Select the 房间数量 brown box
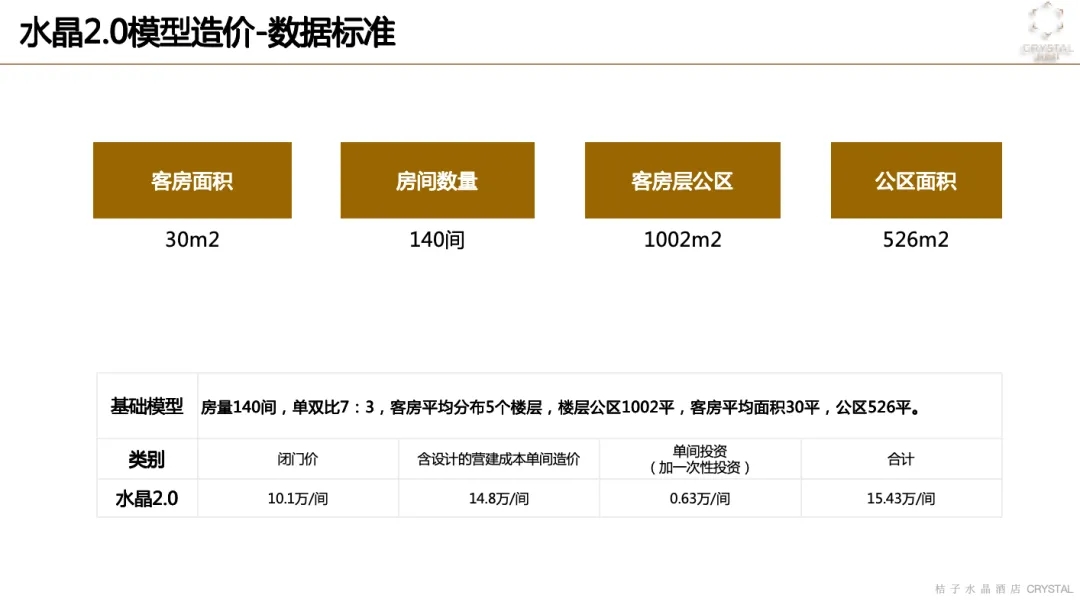The width and height of the screenshot is (1080, 602). [437, 181]
